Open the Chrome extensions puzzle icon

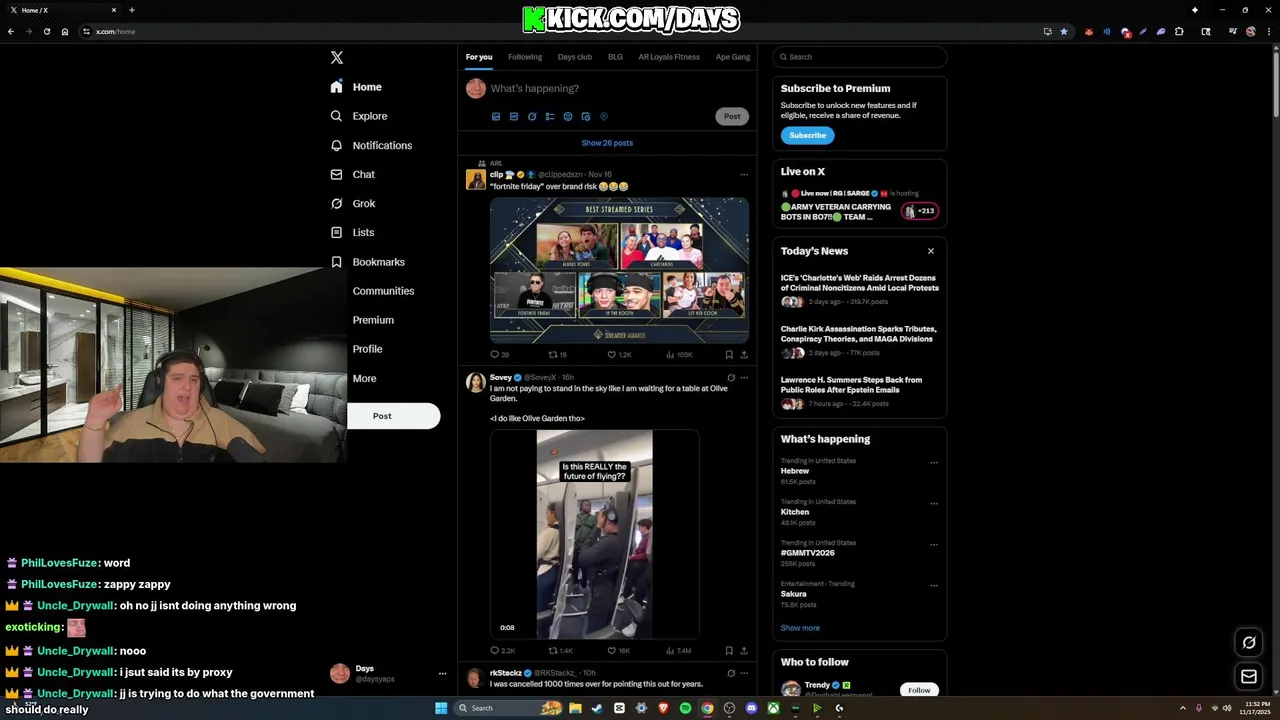coord(1179,31)
